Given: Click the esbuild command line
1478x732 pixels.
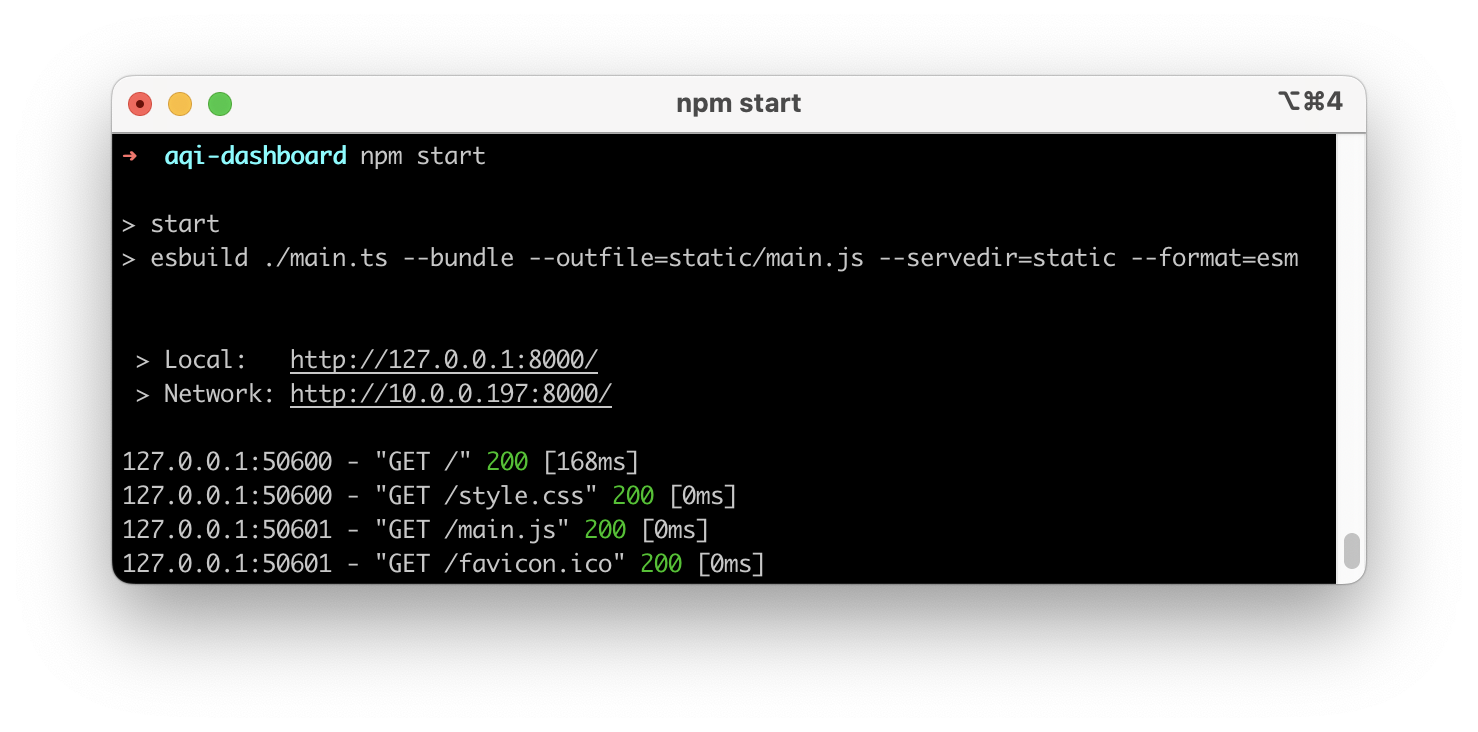Looking at the screenshot, I should (x=700, y=257).
